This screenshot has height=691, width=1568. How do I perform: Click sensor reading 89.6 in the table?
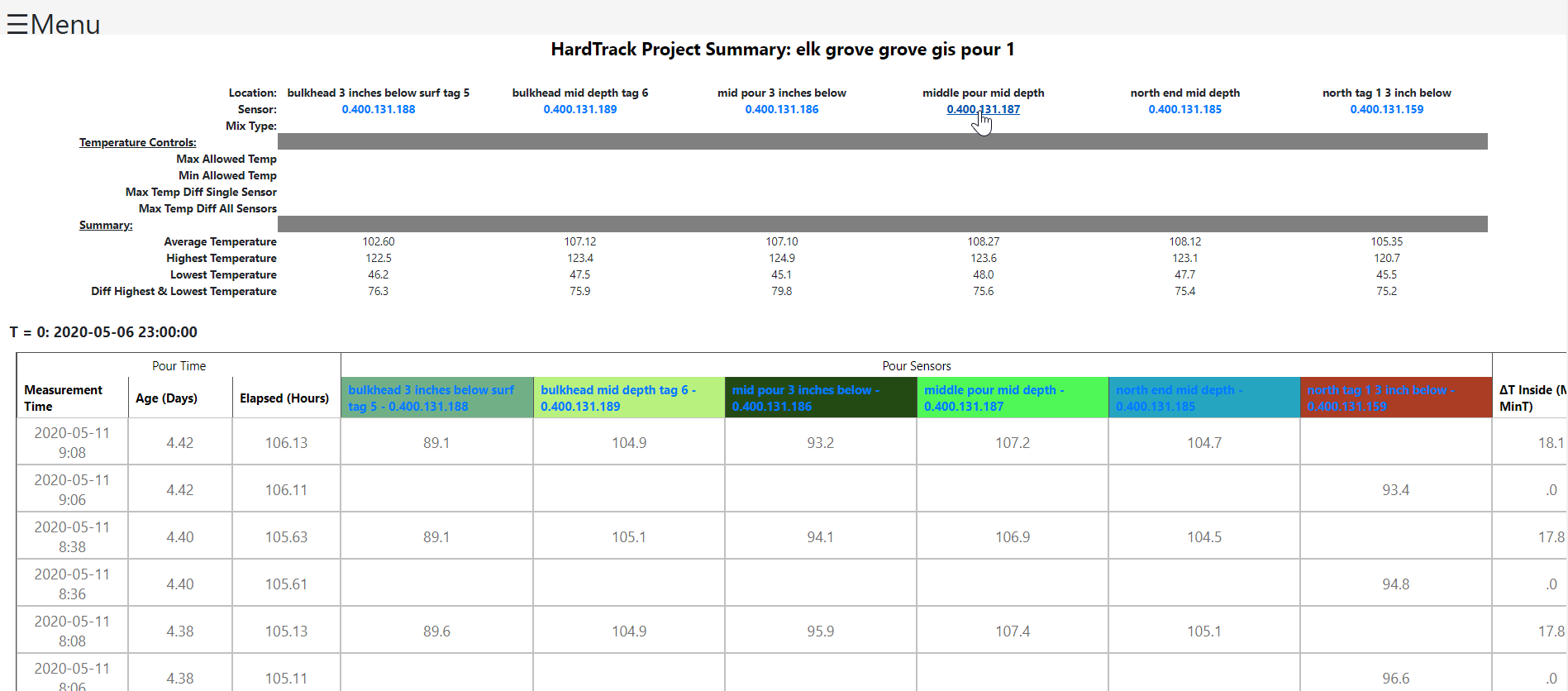pos(437,631)
